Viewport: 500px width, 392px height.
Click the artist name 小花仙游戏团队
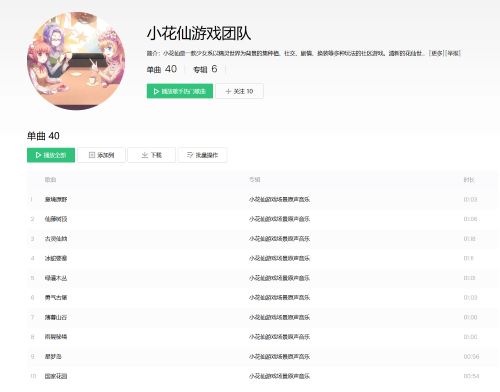(199, 33)
